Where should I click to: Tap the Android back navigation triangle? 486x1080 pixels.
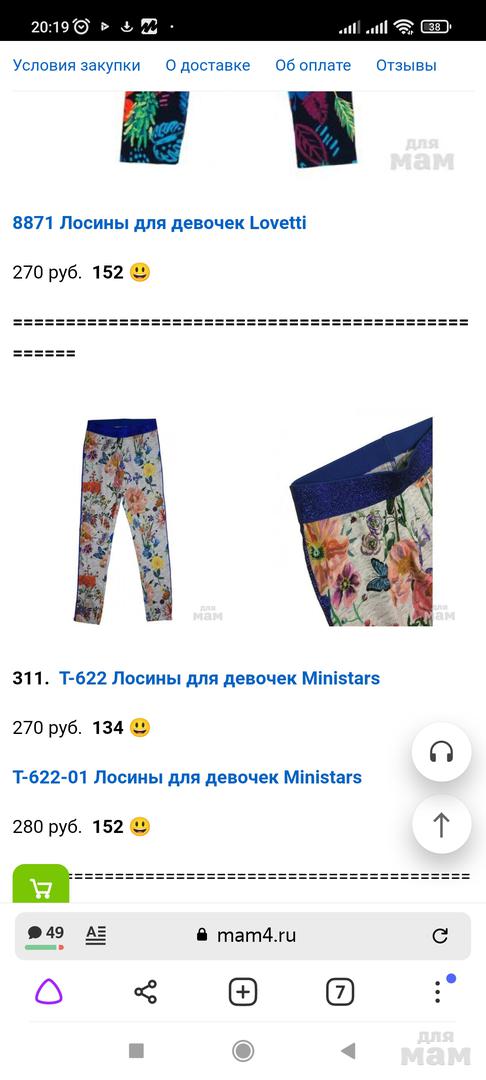click(348, 1050)
